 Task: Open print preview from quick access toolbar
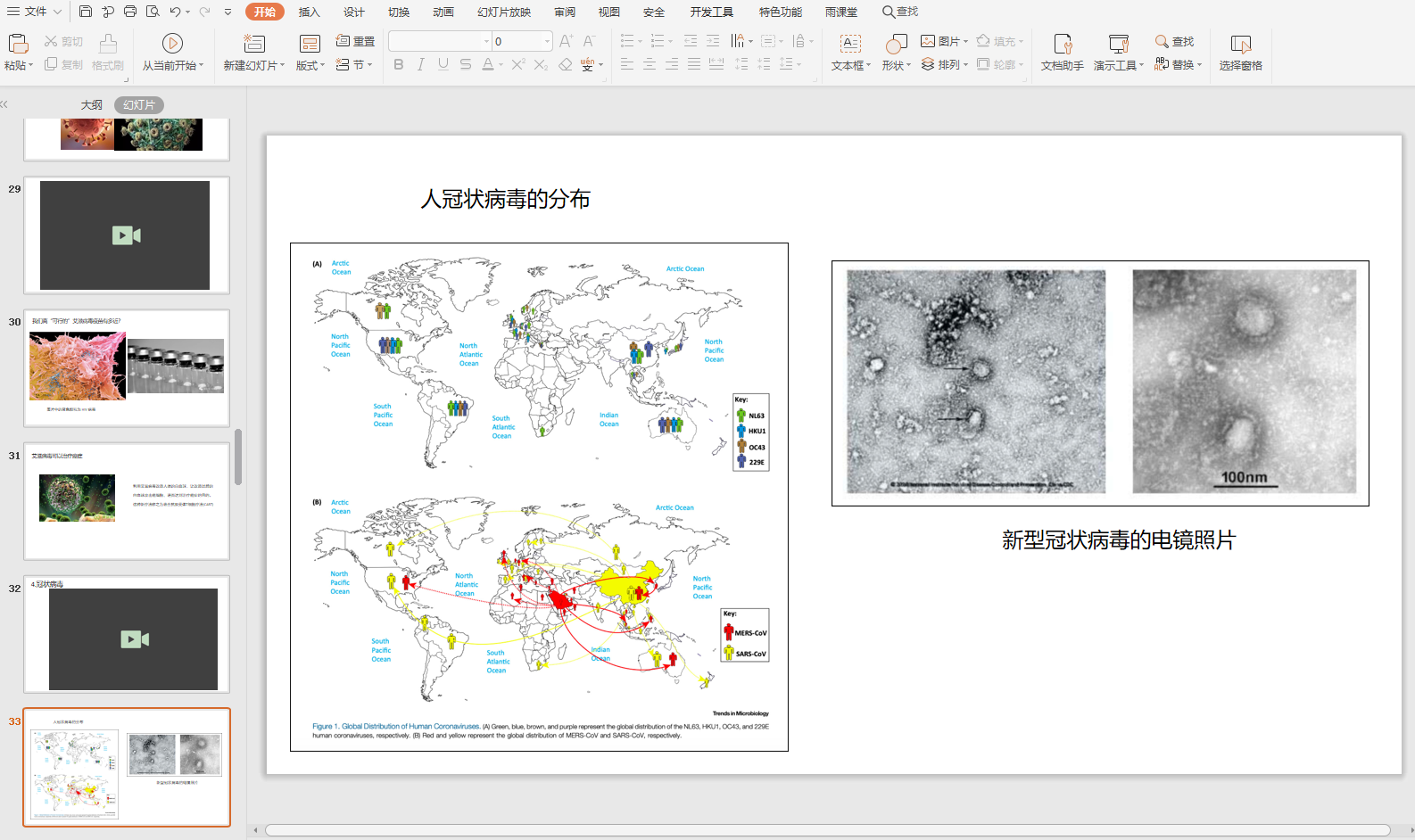153,12
